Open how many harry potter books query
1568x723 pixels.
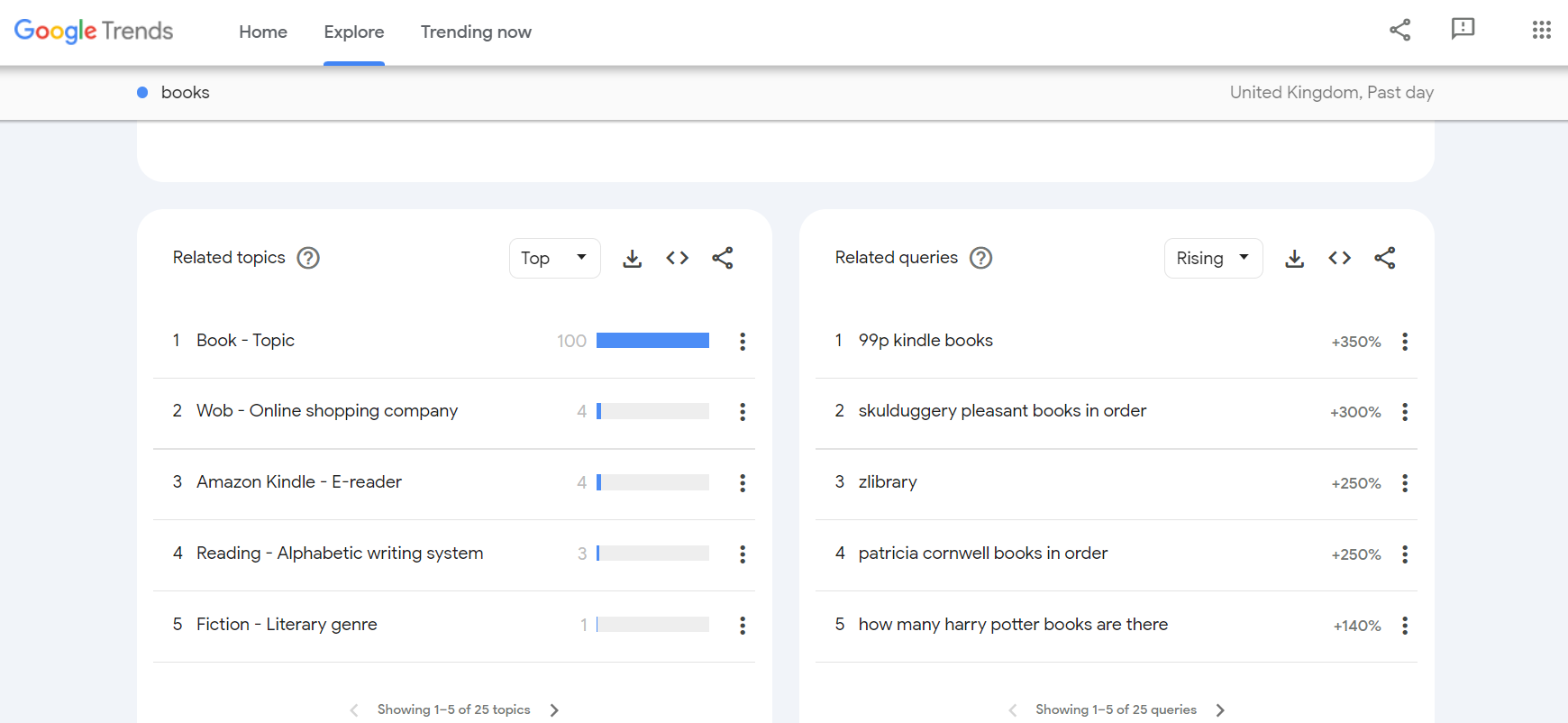click(x=1013, y=625)
